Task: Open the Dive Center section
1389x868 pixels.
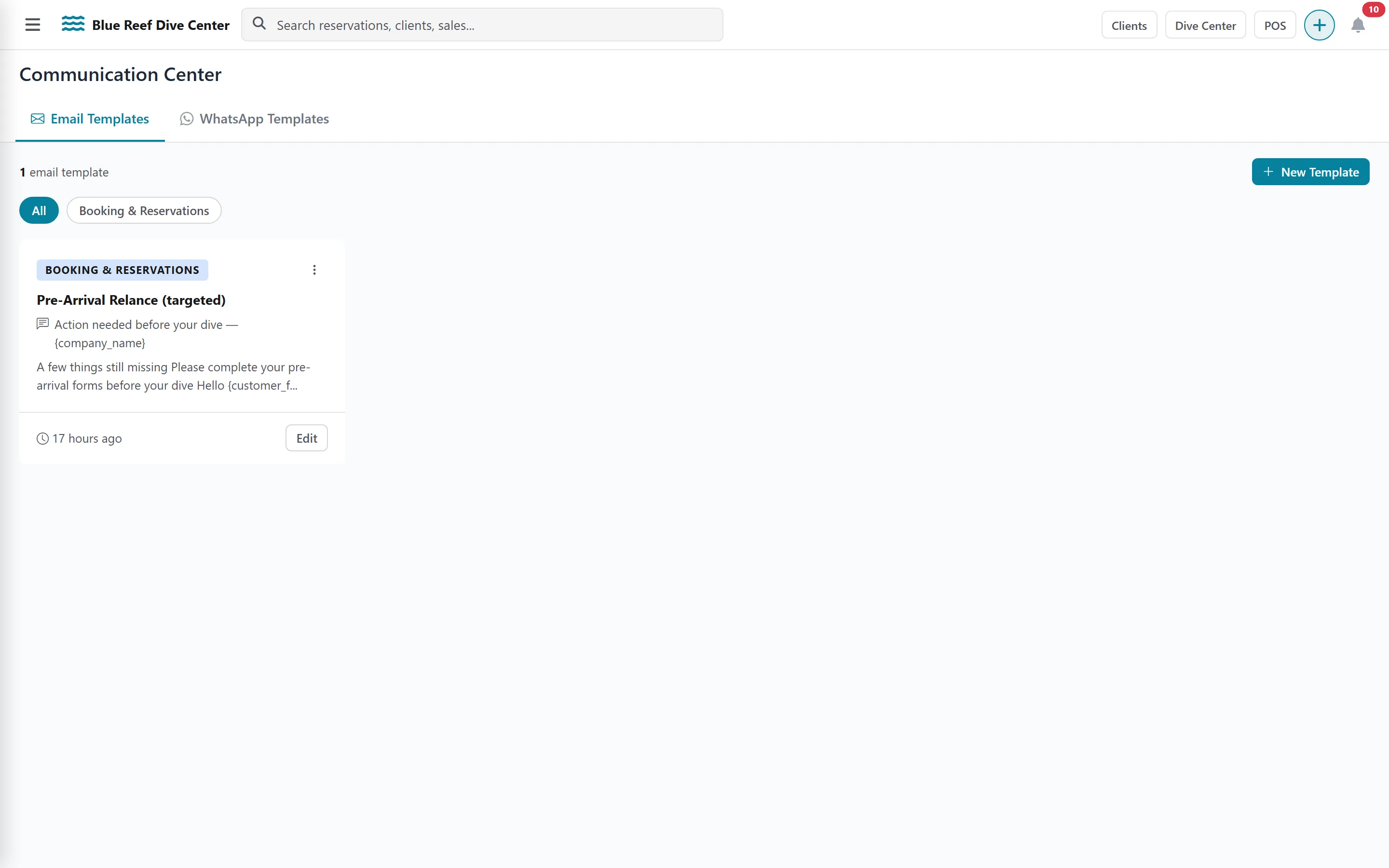Action: [1205, 25]
